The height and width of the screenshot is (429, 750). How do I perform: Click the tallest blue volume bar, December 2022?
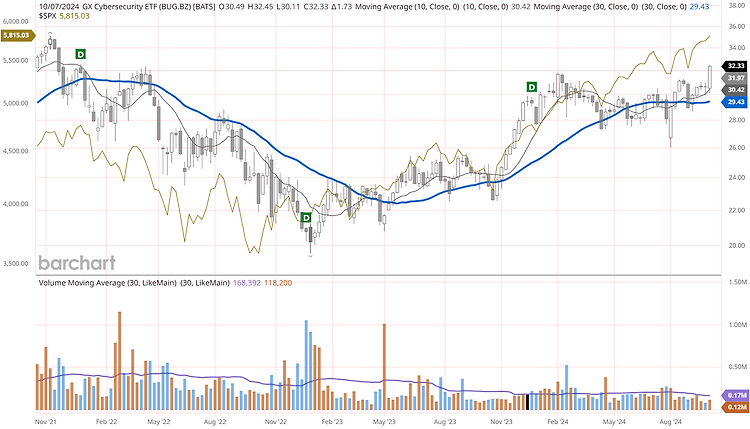pyautogui.click(x=306, y=365)
